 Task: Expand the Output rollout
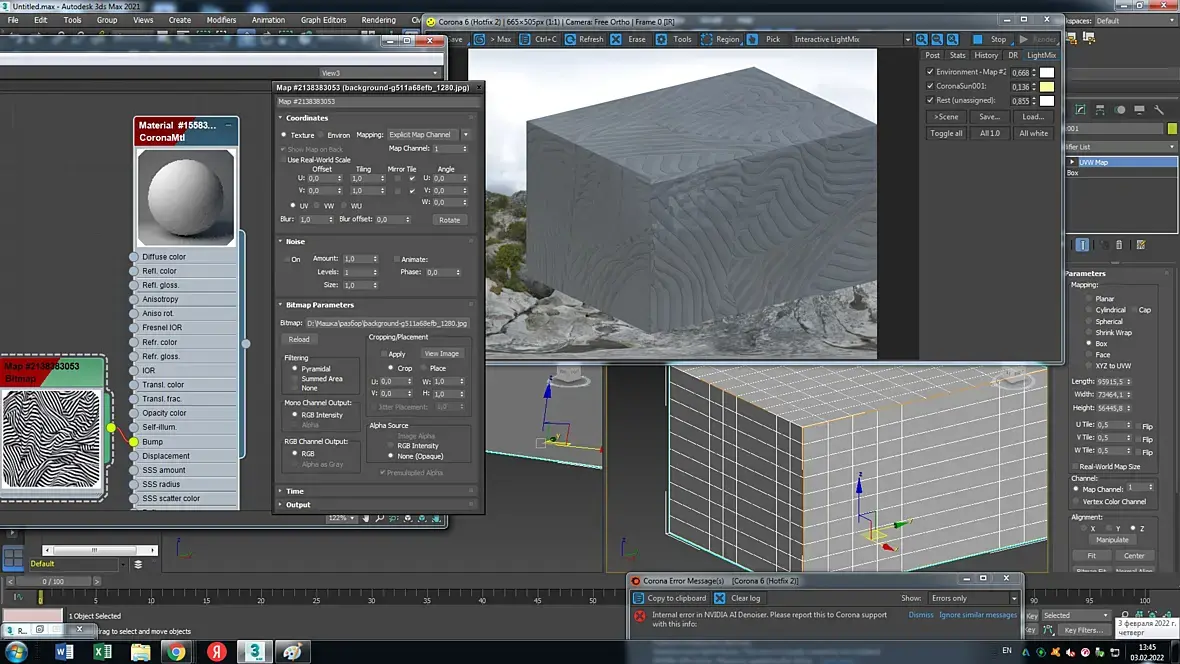298,505
